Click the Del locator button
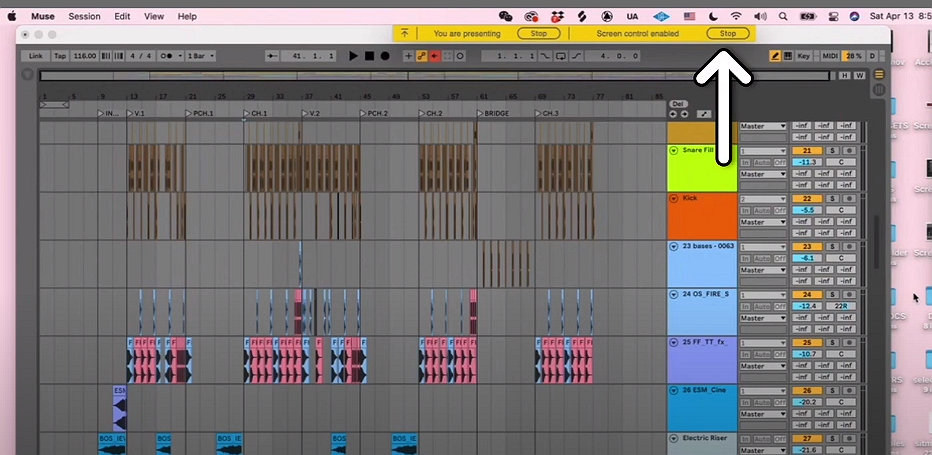The height and width of the screenshot is (455, 932). (678, 104)
